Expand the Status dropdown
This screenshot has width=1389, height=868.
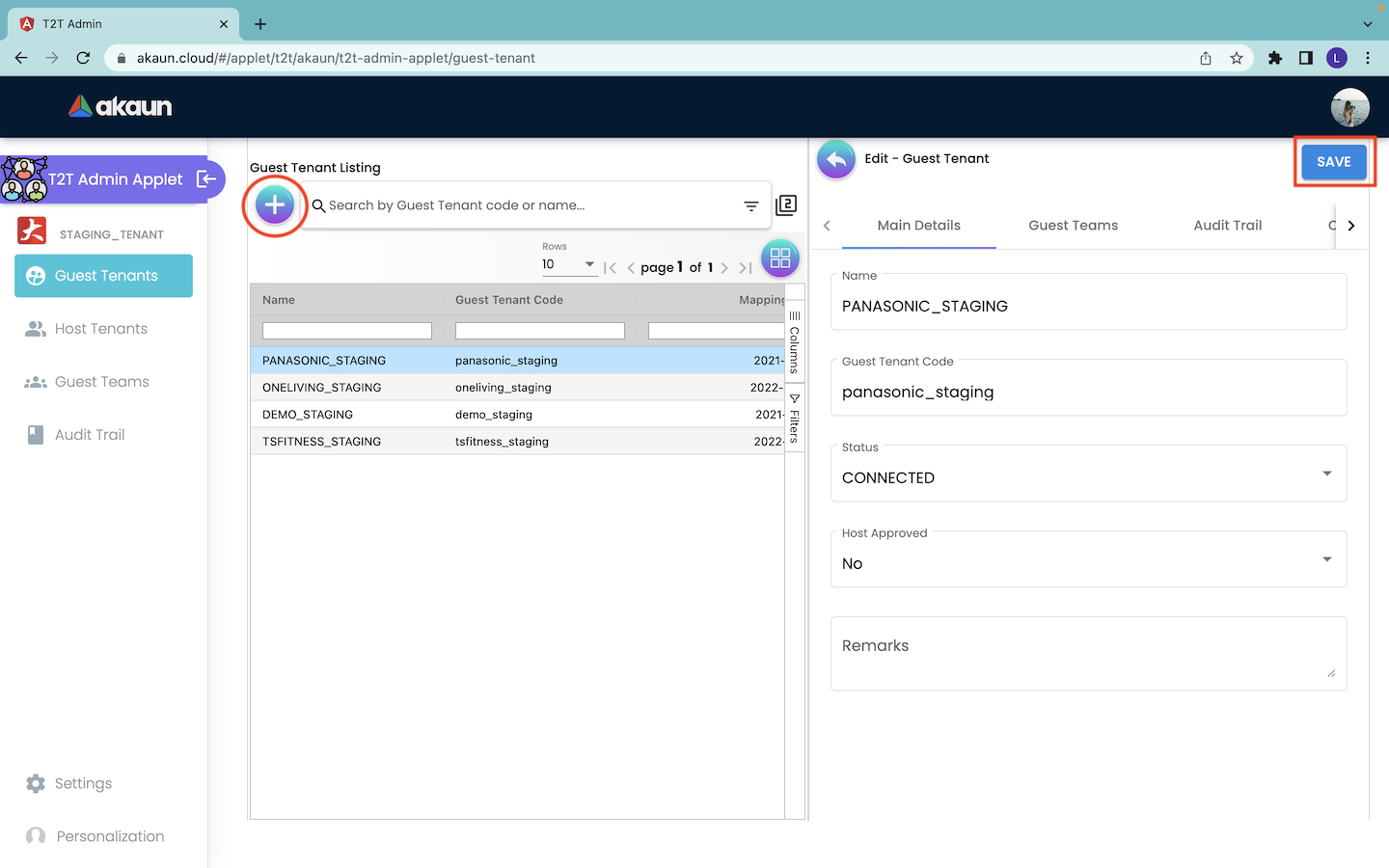1088,475
